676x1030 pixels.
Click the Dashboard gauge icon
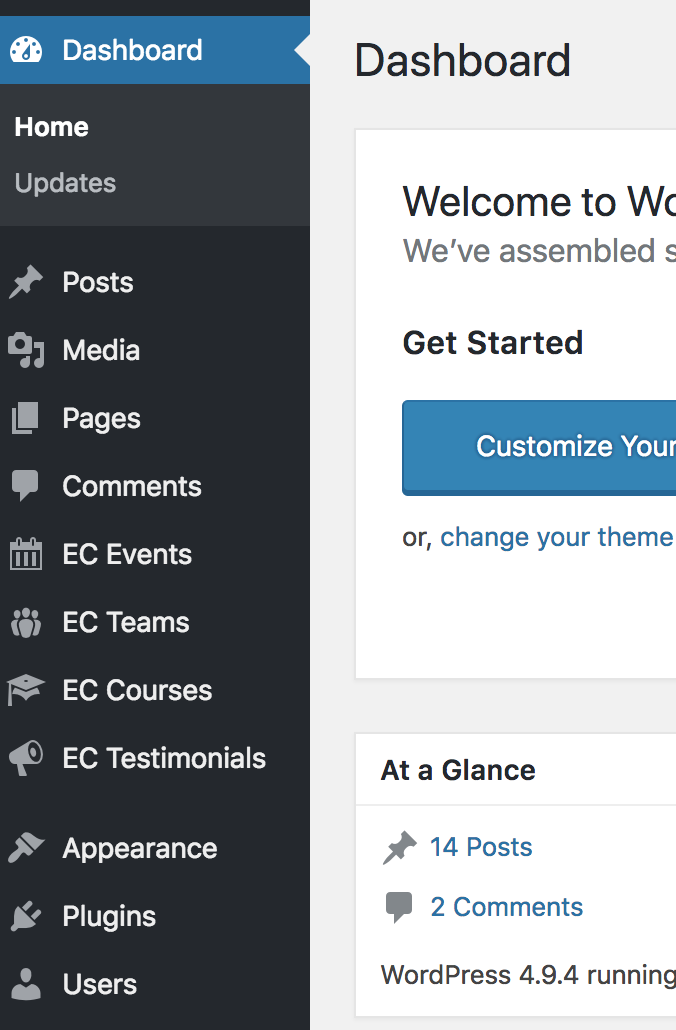tap(26, 50)
